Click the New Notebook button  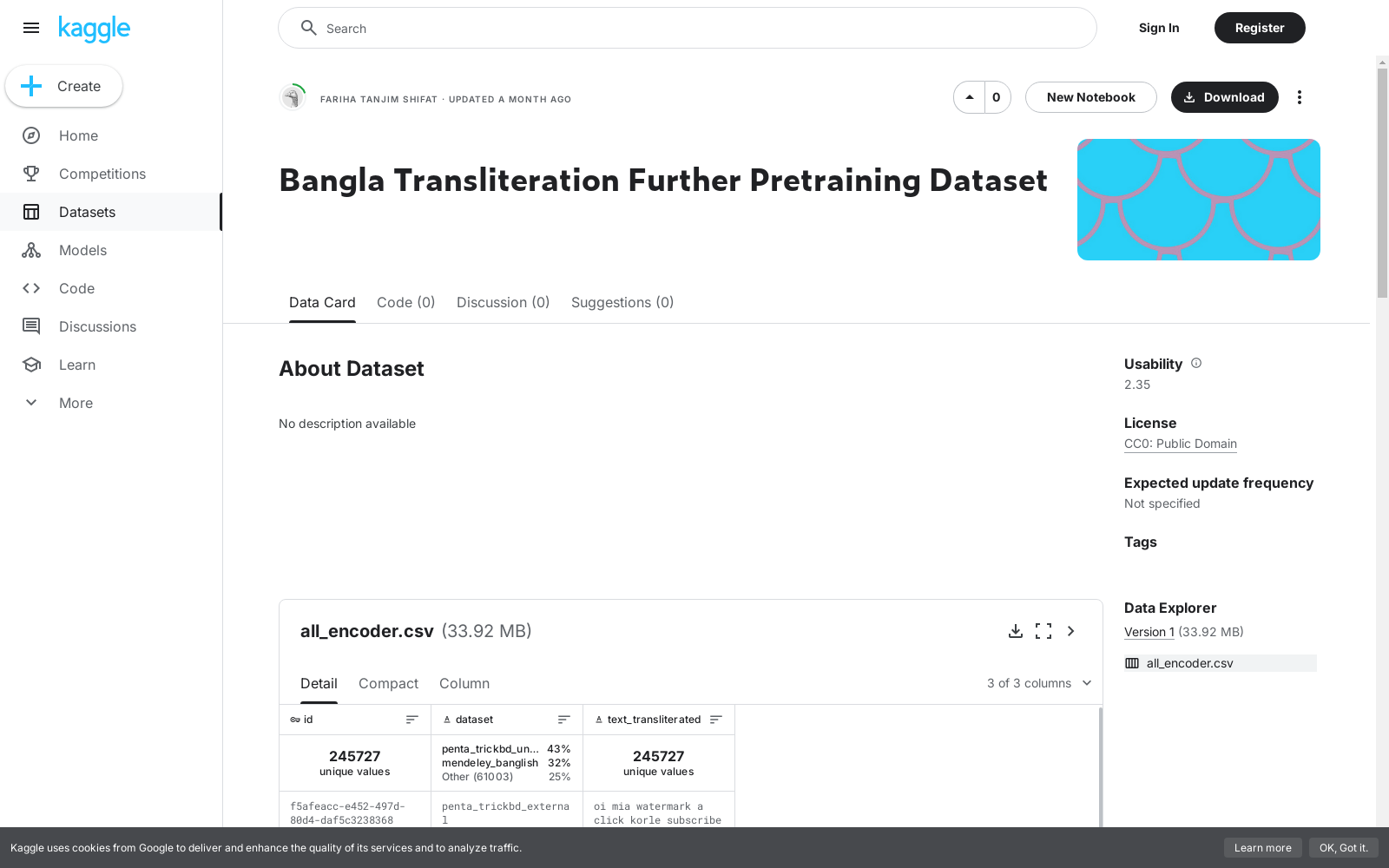coord(1091,97)
